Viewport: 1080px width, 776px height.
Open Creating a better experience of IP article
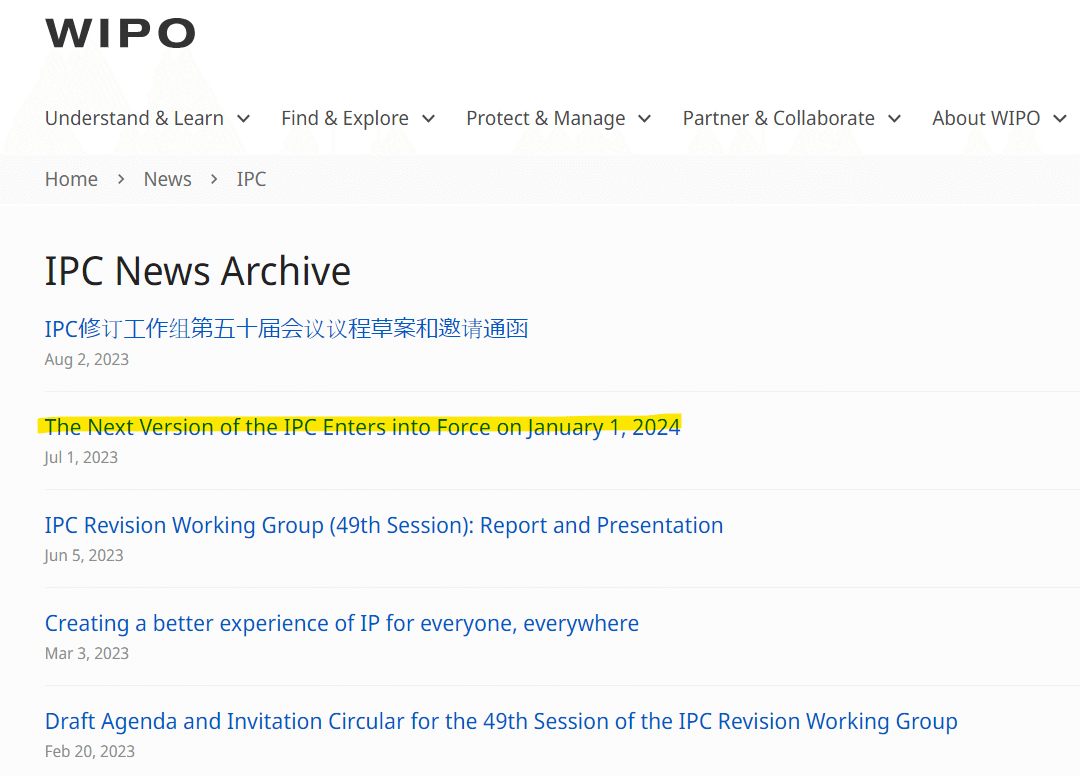[342, 623]
